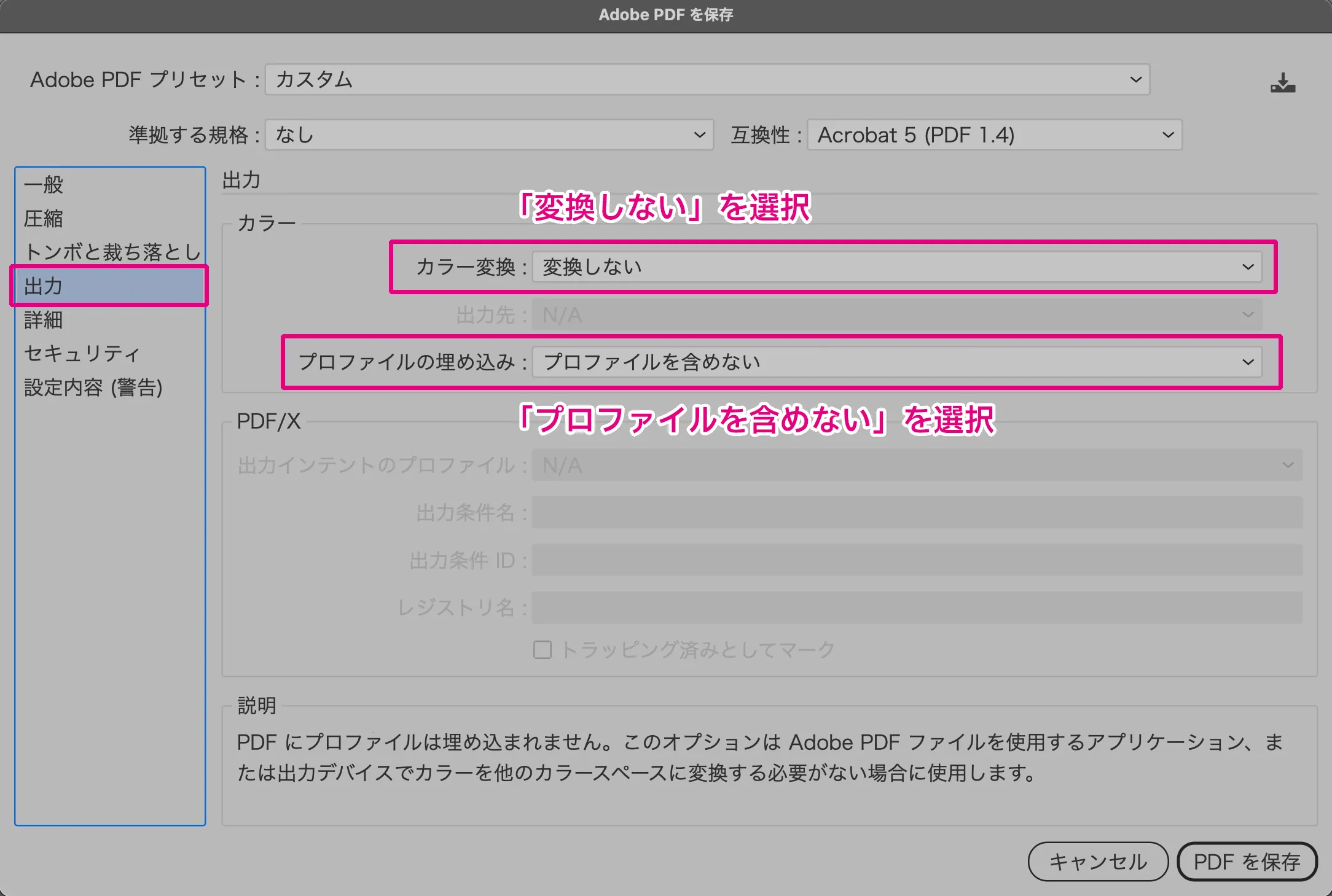Click the save preset download icon
1332x896 pixels.
tap(1283, 82)
